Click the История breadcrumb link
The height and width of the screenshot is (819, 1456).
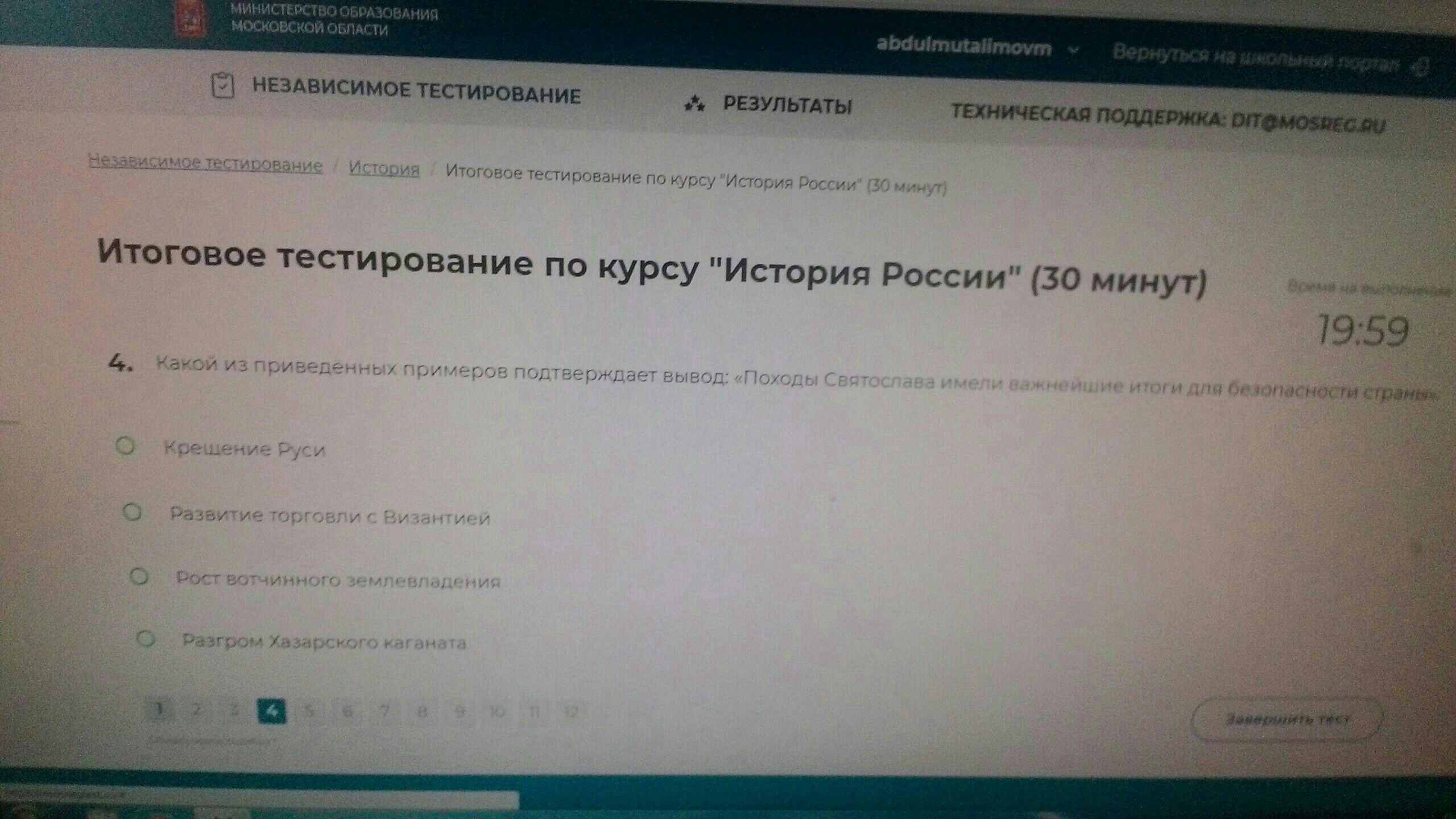(384, 168)
